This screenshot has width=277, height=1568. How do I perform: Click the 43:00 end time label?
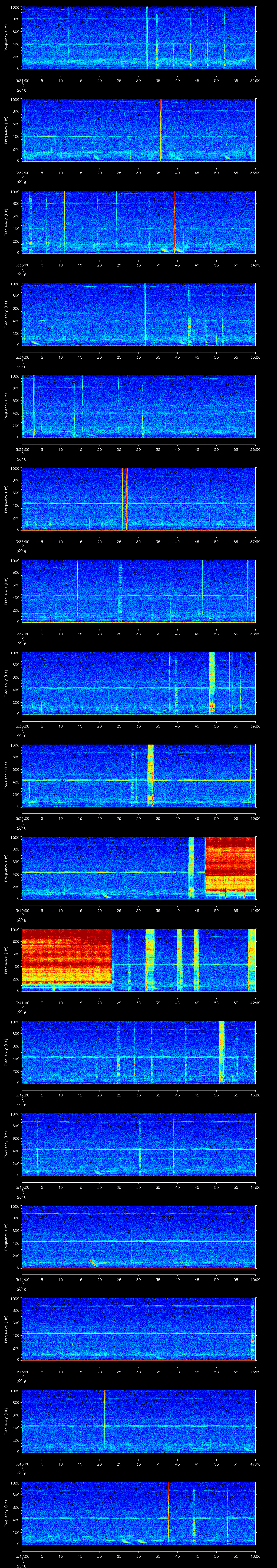point(255,1095)
